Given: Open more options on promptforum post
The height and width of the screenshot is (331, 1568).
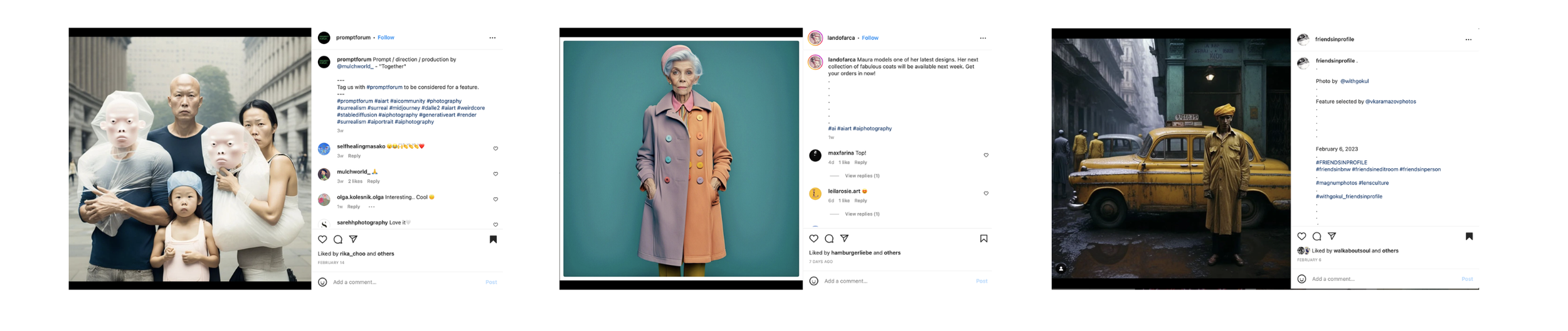Looking at the screenshot, I should pyautogui.click(x=492, y=38).
